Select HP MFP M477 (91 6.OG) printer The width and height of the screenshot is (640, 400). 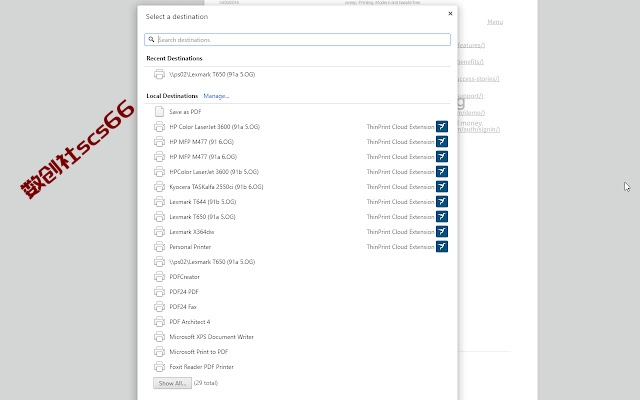click(297, 142)
